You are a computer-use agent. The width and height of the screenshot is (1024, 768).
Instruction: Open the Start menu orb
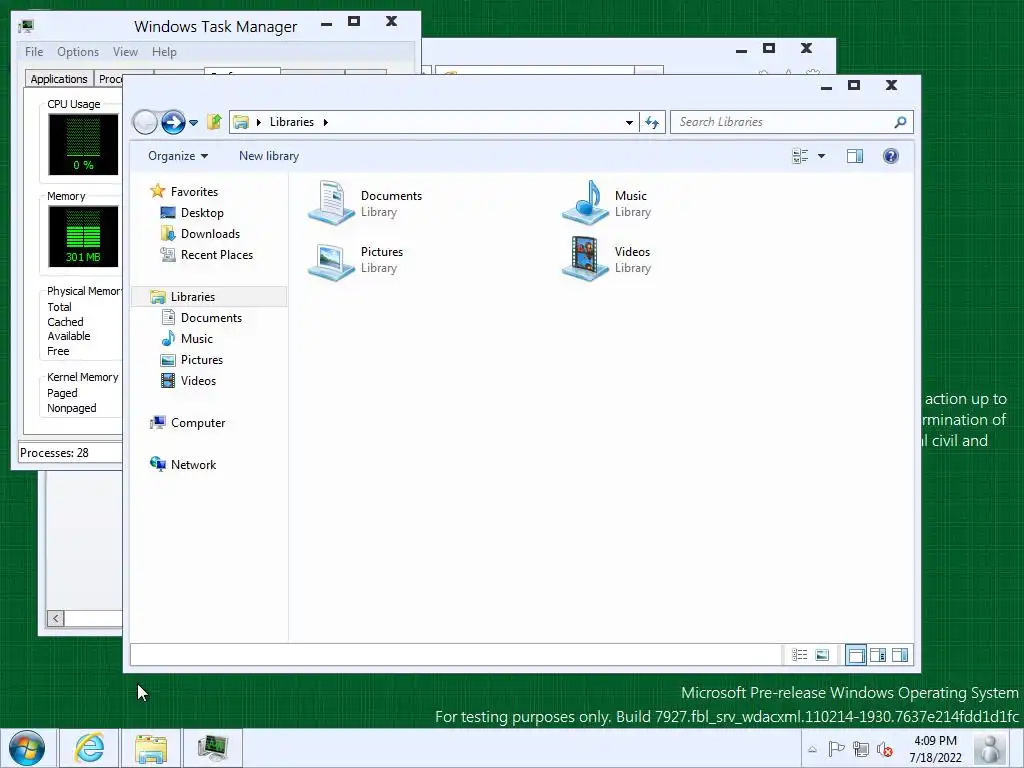pyautogui.click(x=27, y=748)
